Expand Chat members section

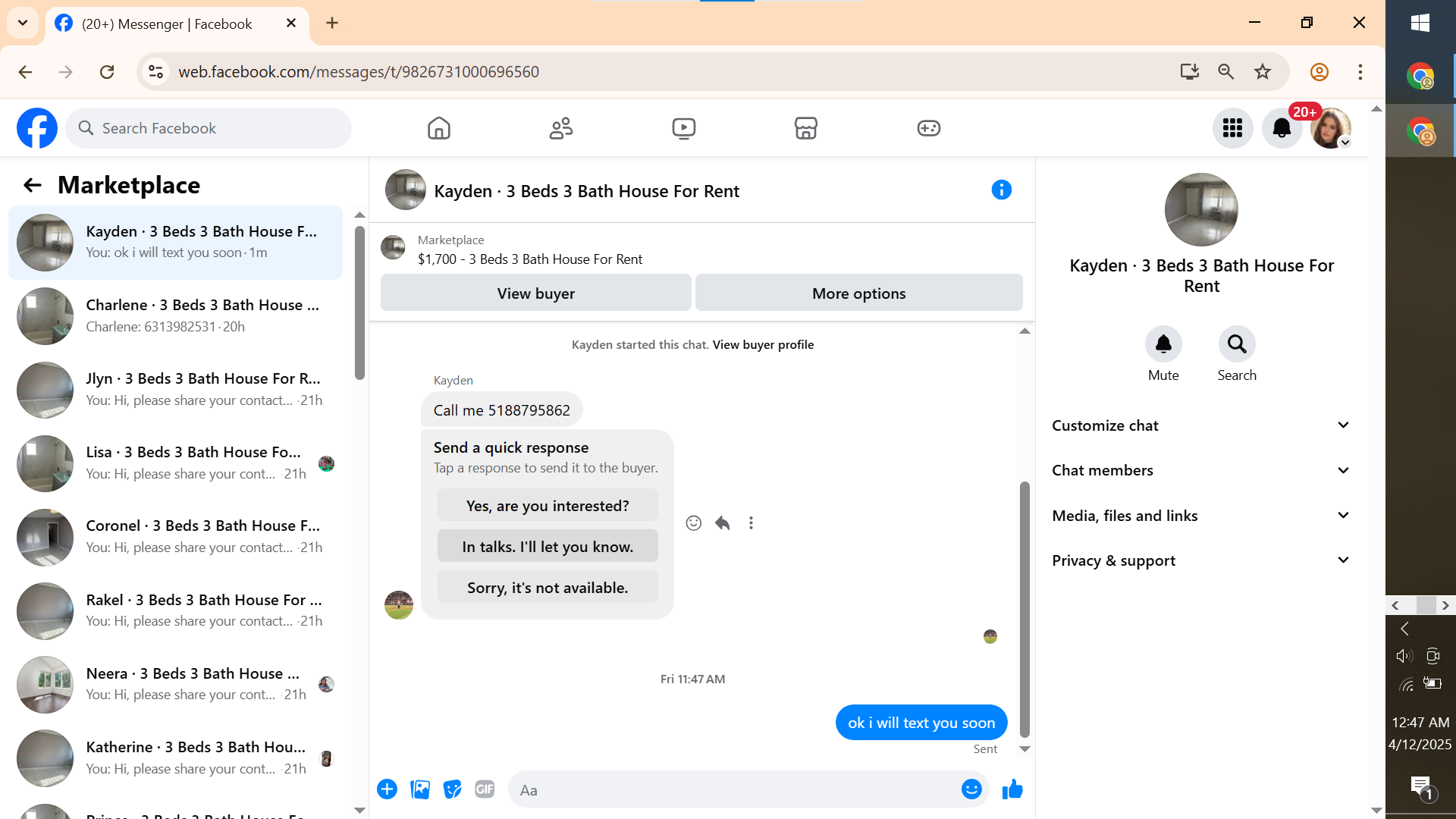point(1201,470)
